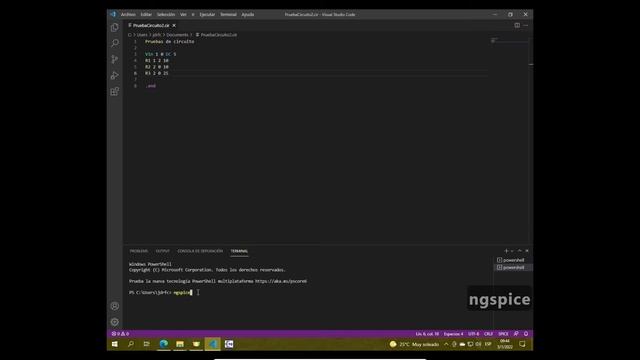Change language mode via SPICE status entry
This screenshot has height=360, width=640.
[503, 334]
